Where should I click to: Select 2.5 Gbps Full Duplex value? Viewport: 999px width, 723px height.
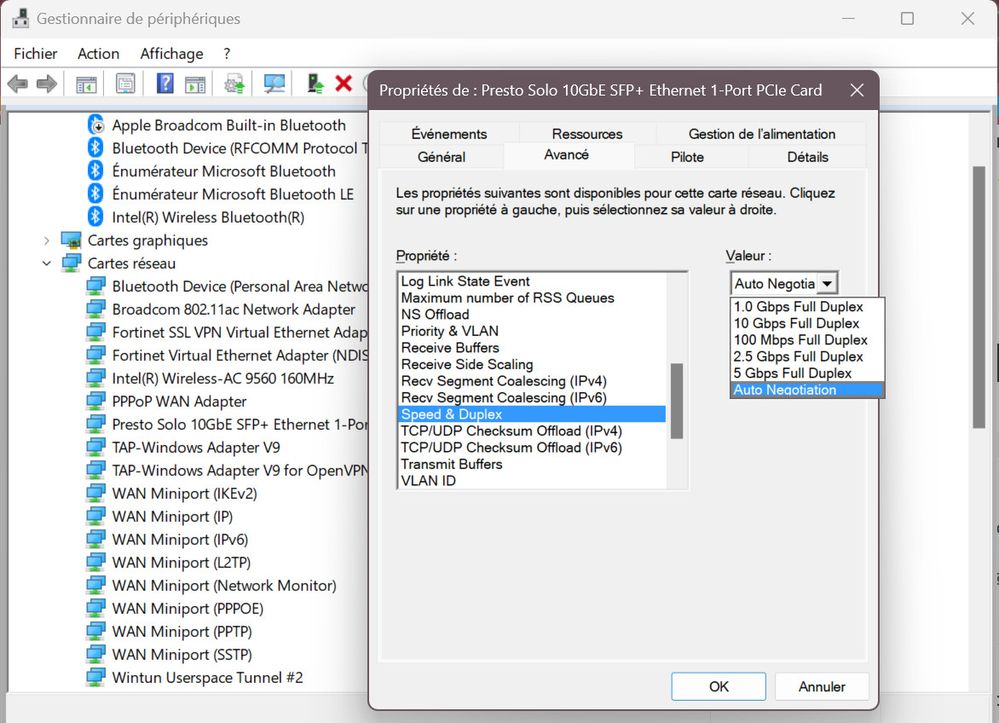coord(798,356)
